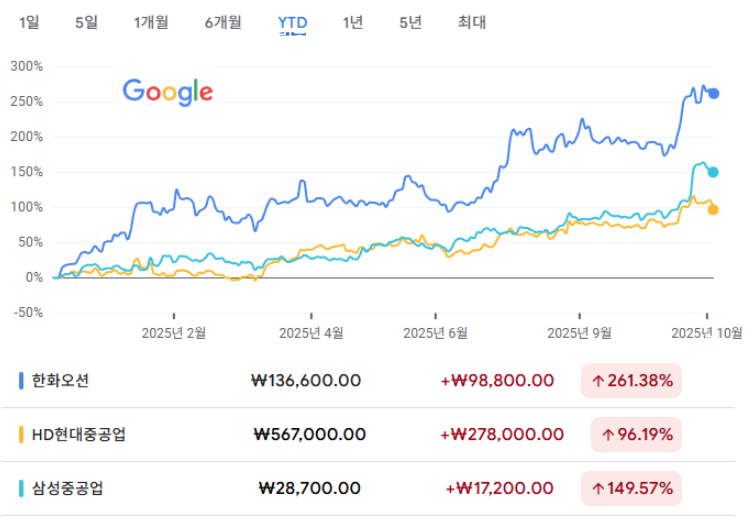Viewport: 755px width, 523px height.
Task: Click the yellow HD현대중공업 endpoint dot
Action: click(713, 210)
